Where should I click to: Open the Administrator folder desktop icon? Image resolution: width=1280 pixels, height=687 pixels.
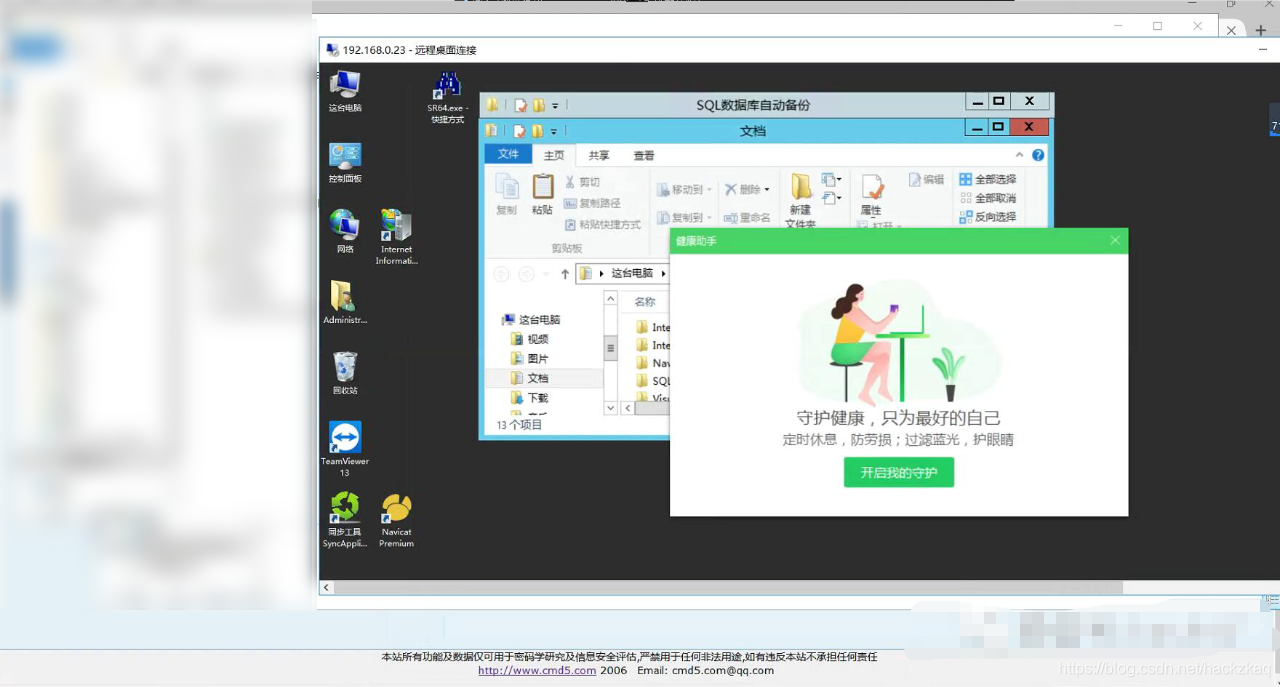pyautogui.click(x=345, y=302)
